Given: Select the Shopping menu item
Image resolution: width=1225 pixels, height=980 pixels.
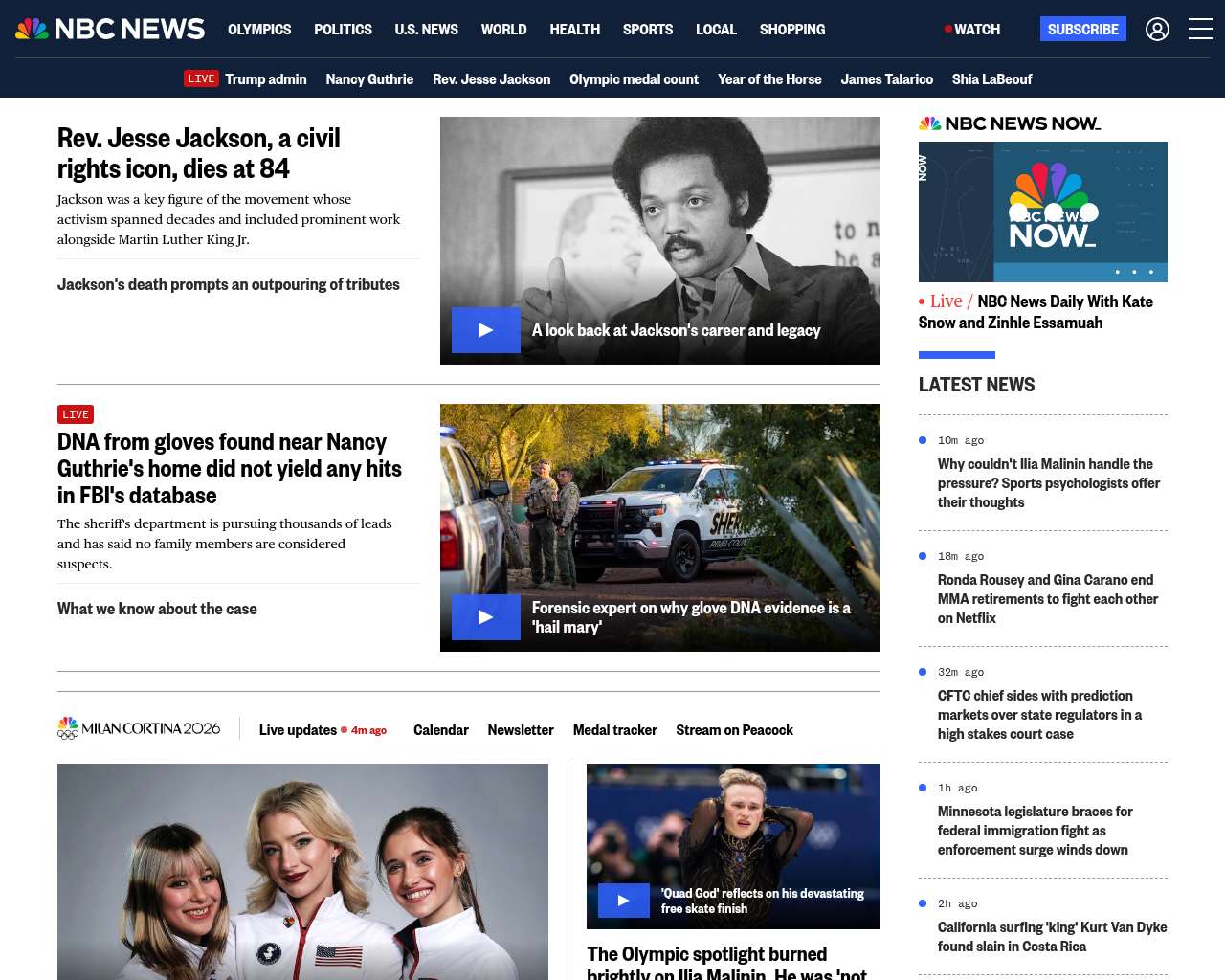Looking at the screenshot, I should click(791, 30).
